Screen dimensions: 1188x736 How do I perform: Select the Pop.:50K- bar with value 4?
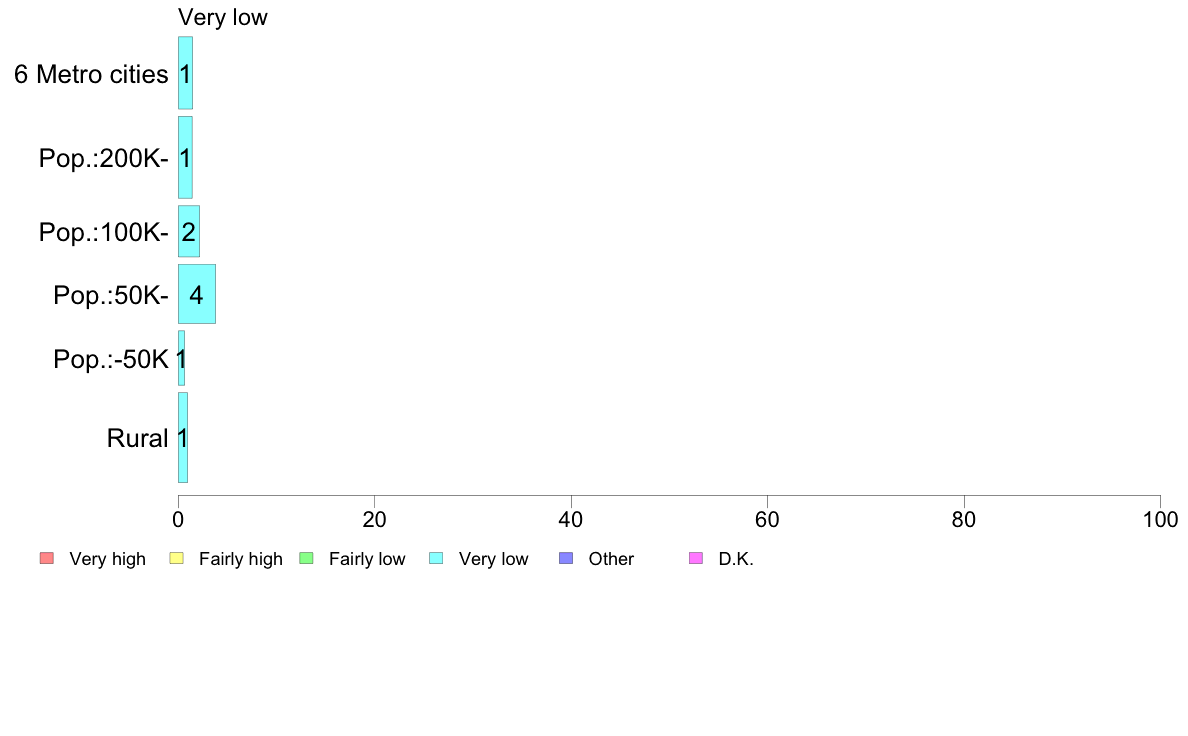[x=197, y=294]
